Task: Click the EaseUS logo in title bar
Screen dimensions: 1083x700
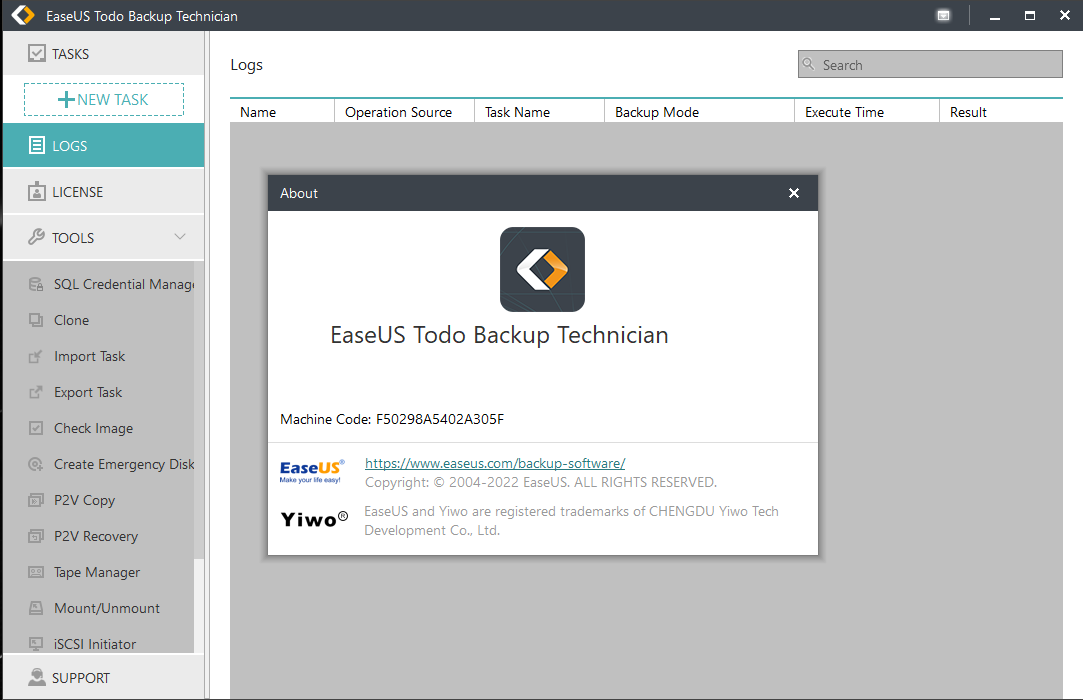Action: tap(23, 15)
